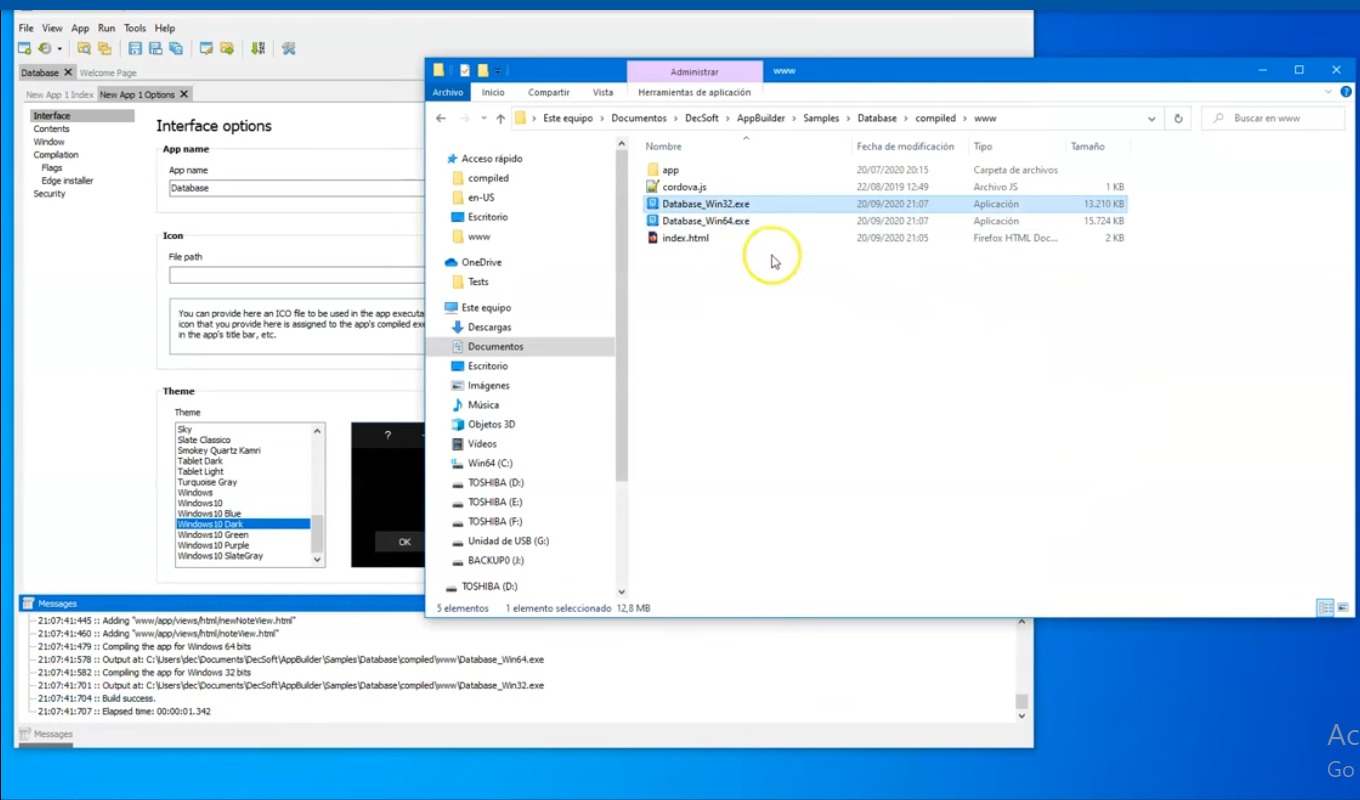
Task: Open the Compartir ribbon tab
Action: click(549, 92)
